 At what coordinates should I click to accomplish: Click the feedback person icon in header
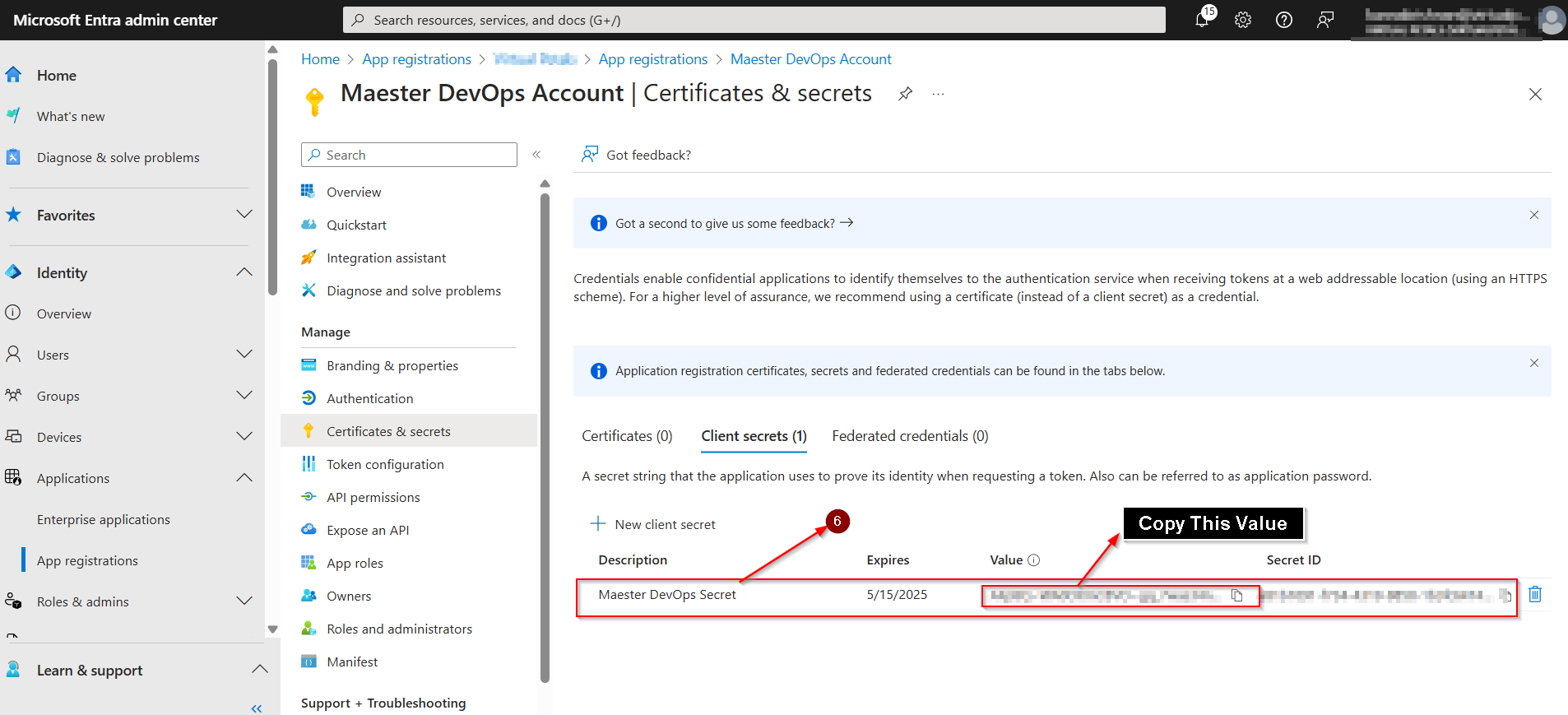[x=1324, y=20]
